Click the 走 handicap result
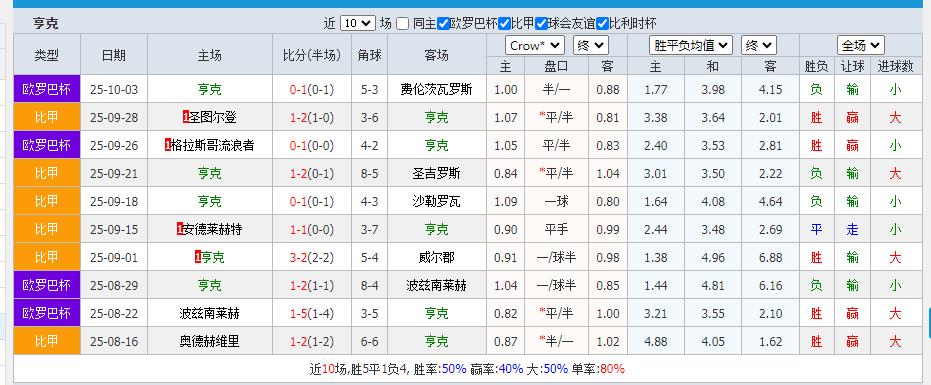The image size is (931, 385). tap(852, 229)
